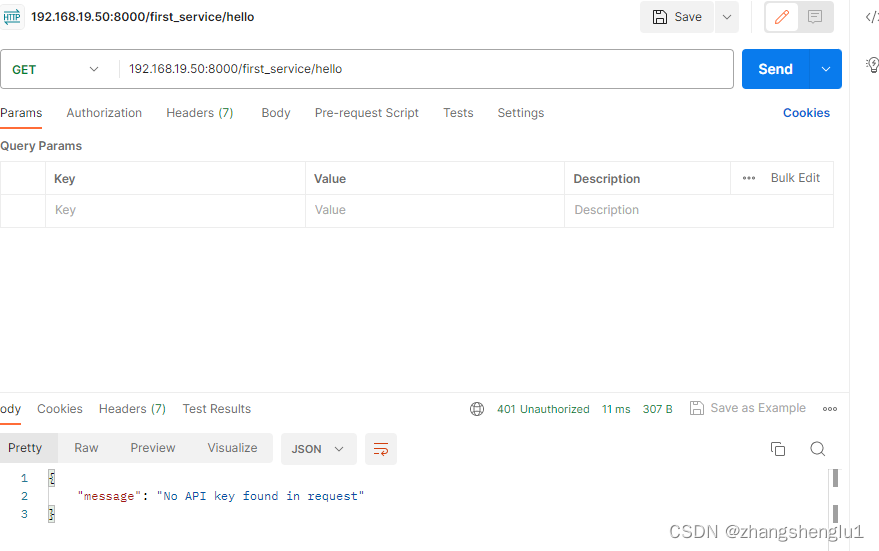
Task: Toggle the line wrap icon
Action: tap(381, 449)
